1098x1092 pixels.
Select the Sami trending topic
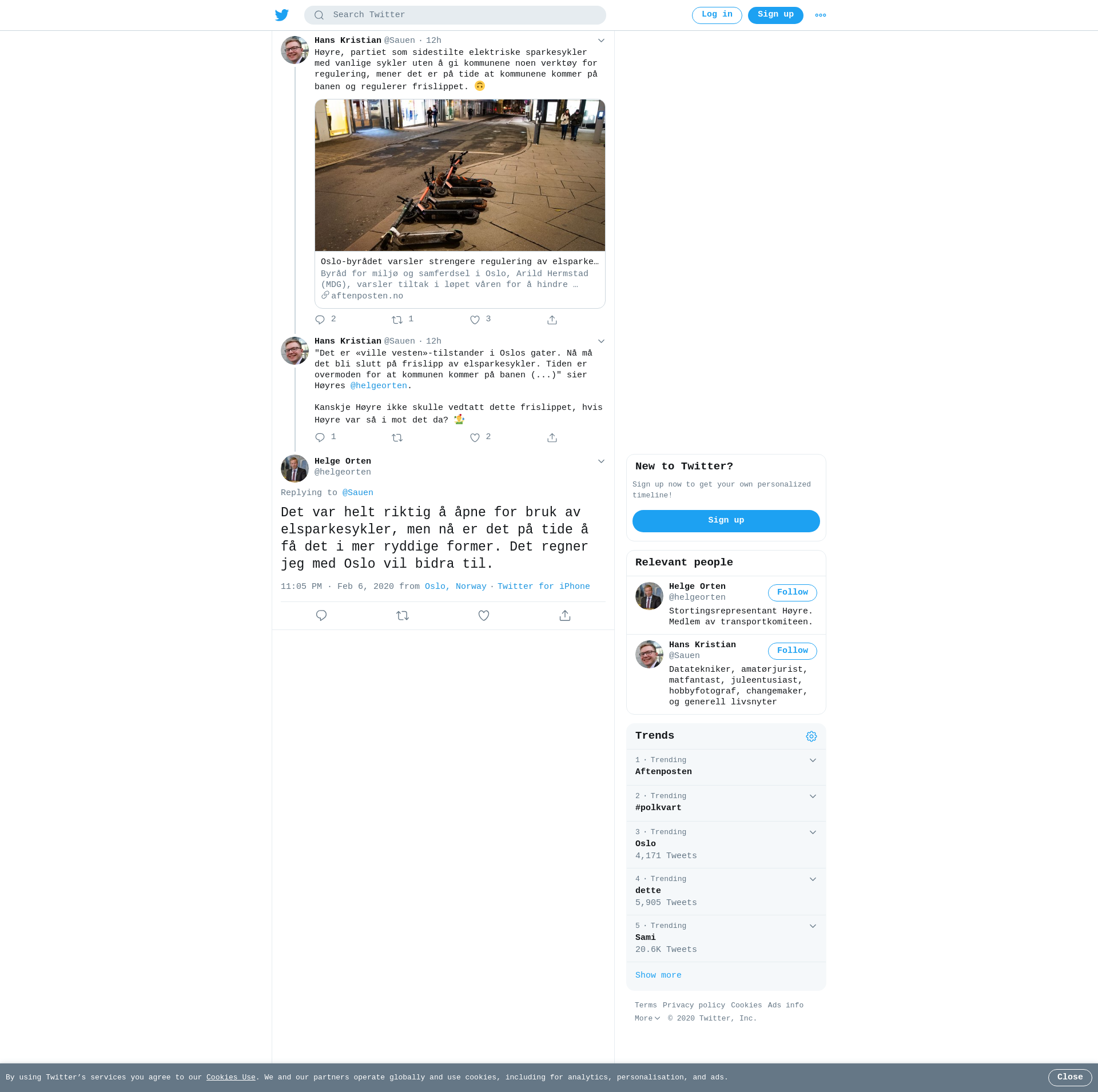coord(726,938)
